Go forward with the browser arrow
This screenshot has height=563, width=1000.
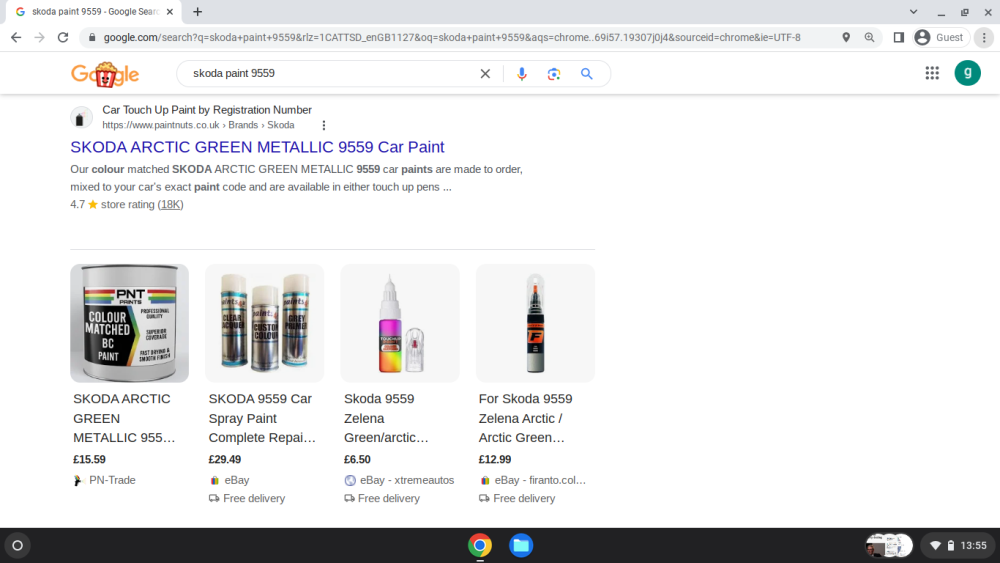tap(40, 38)
